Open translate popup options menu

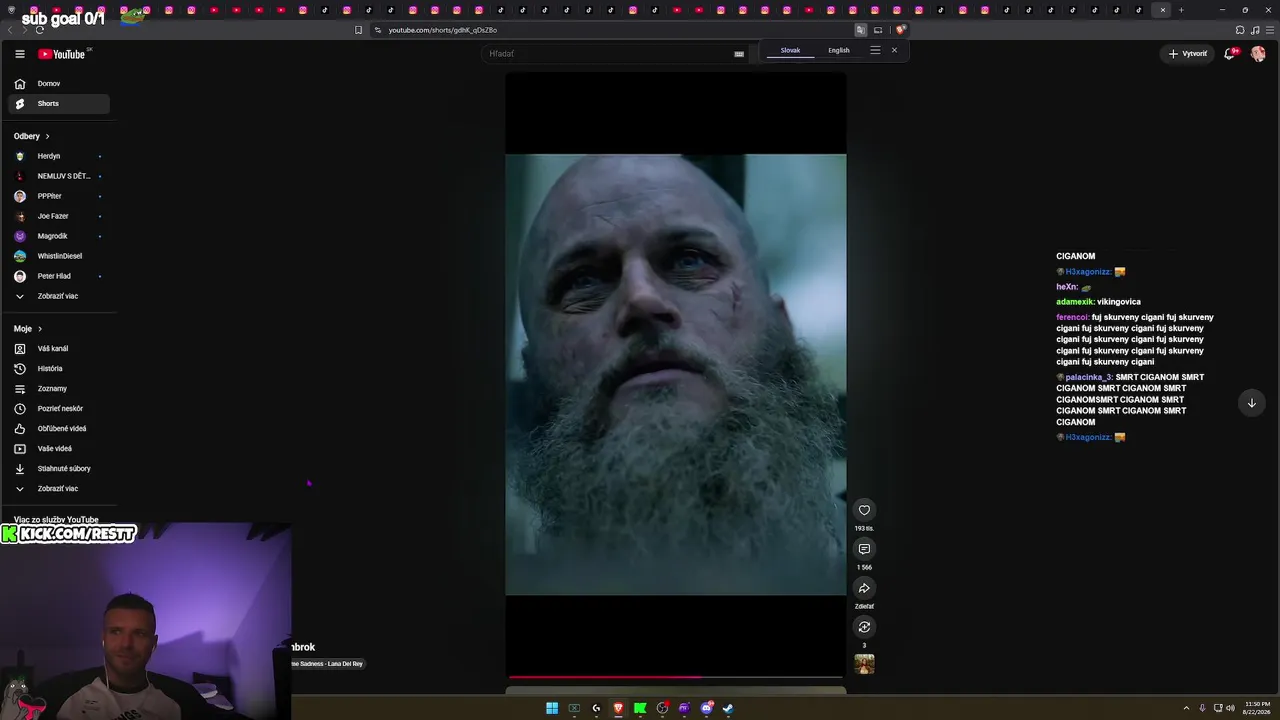(875, 50)
